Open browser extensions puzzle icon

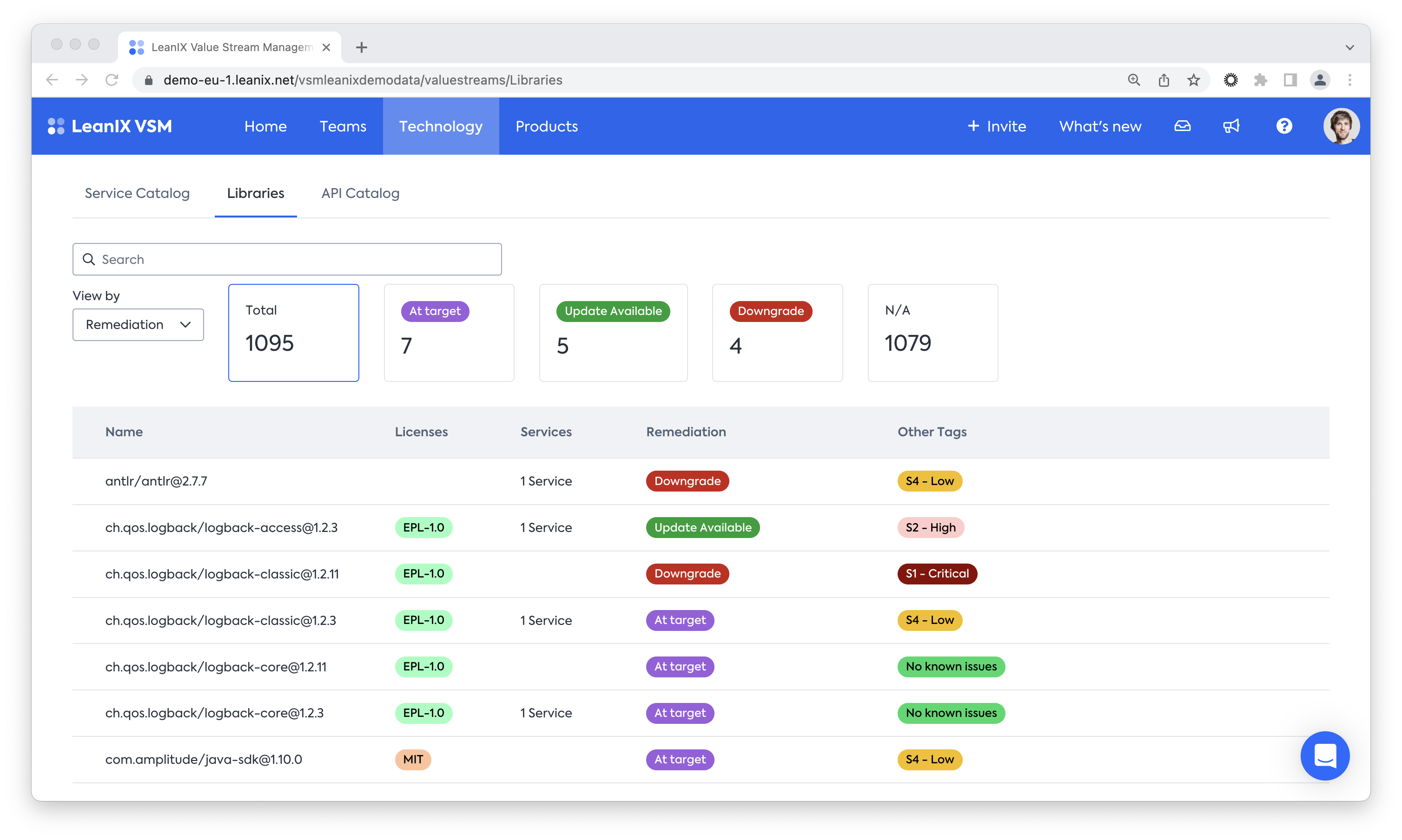(x=1260, y=80)
